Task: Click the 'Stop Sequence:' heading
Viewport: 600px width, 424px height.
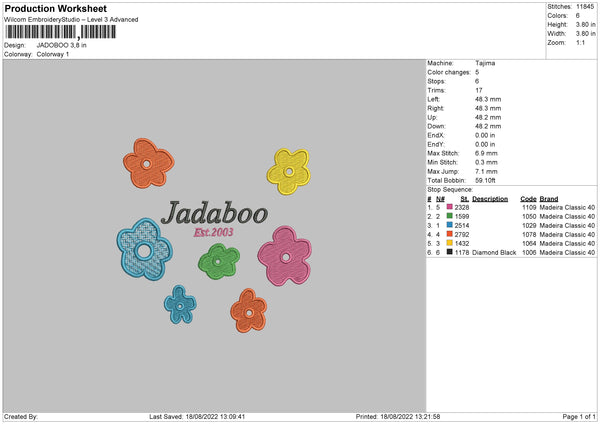Action: click(450, 190)
